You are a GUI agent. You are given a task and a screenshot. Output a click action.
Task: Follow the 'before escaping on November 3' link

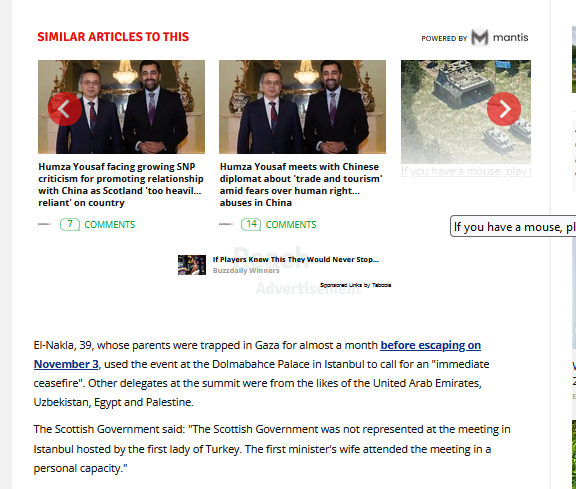pyautogui.click(x=257, y=355)
